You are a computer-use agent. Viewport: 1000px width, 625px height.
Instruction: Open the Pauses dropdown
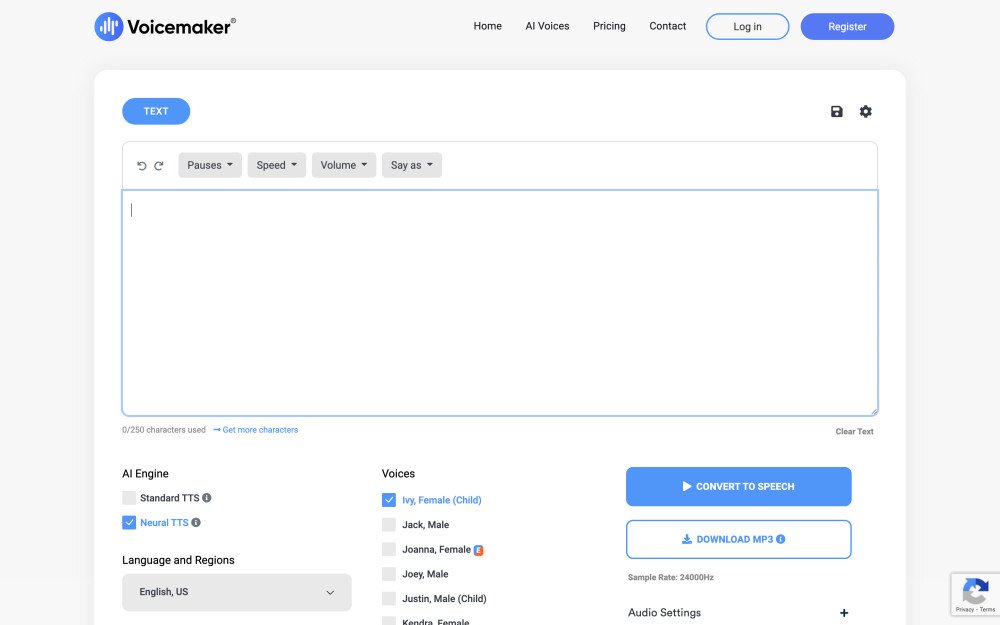point(210,166)
